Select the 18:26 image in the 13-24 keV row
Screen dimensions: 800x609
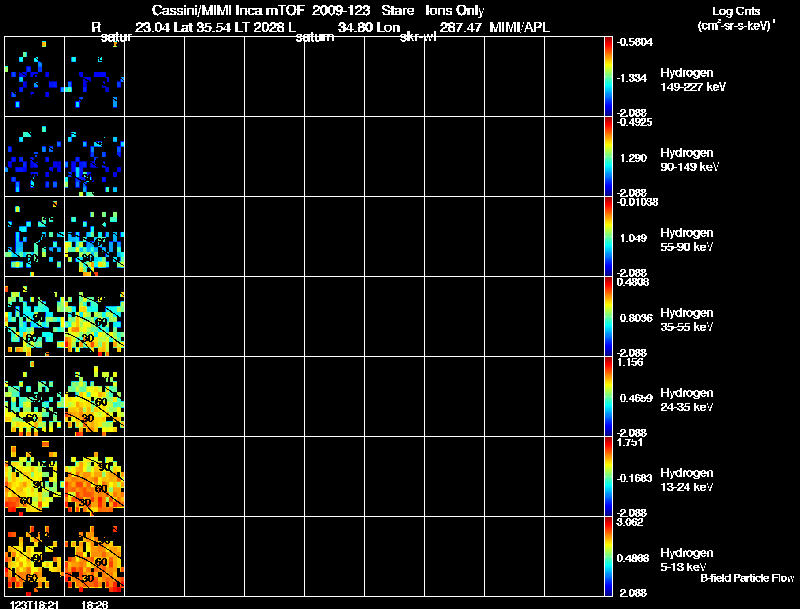coord(94,477)
